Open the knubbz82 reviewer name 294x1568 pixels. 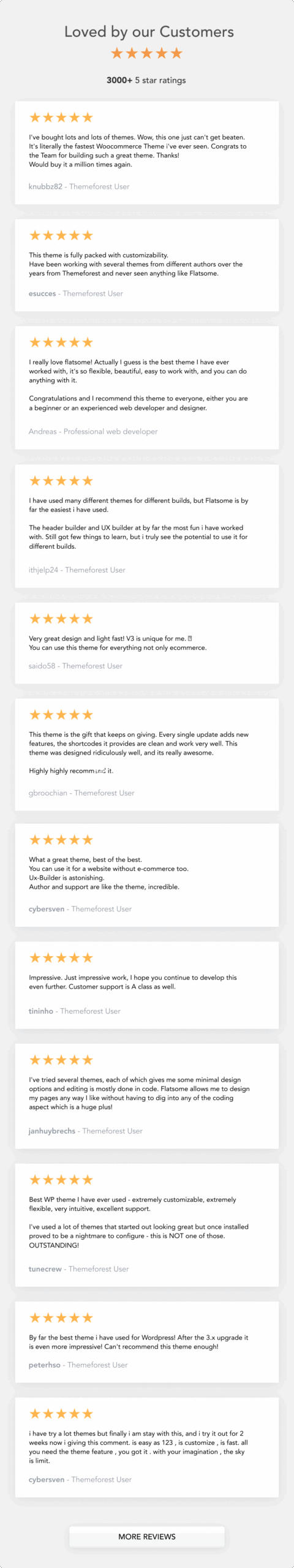pos(45,187)
